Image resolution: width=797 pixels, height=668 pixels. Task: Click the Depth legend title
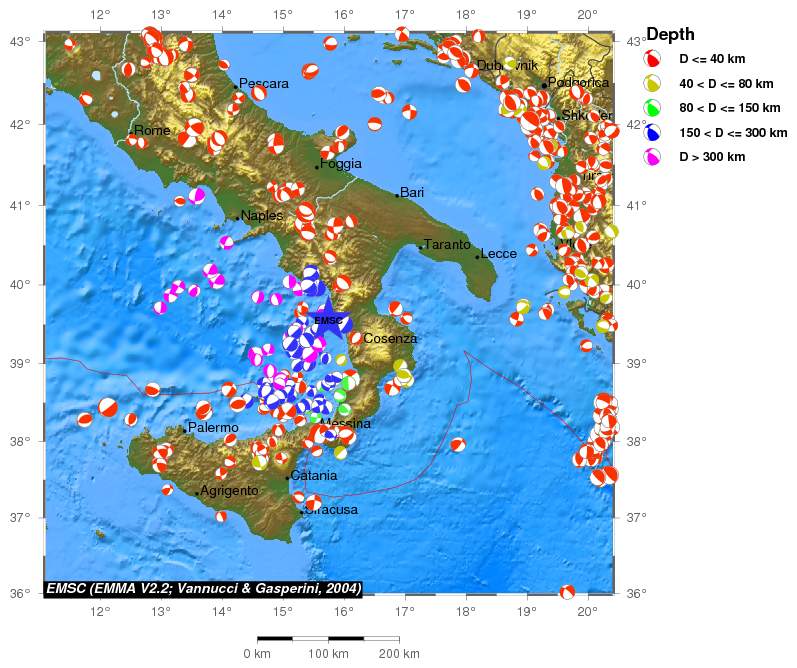tap(670, 34)
